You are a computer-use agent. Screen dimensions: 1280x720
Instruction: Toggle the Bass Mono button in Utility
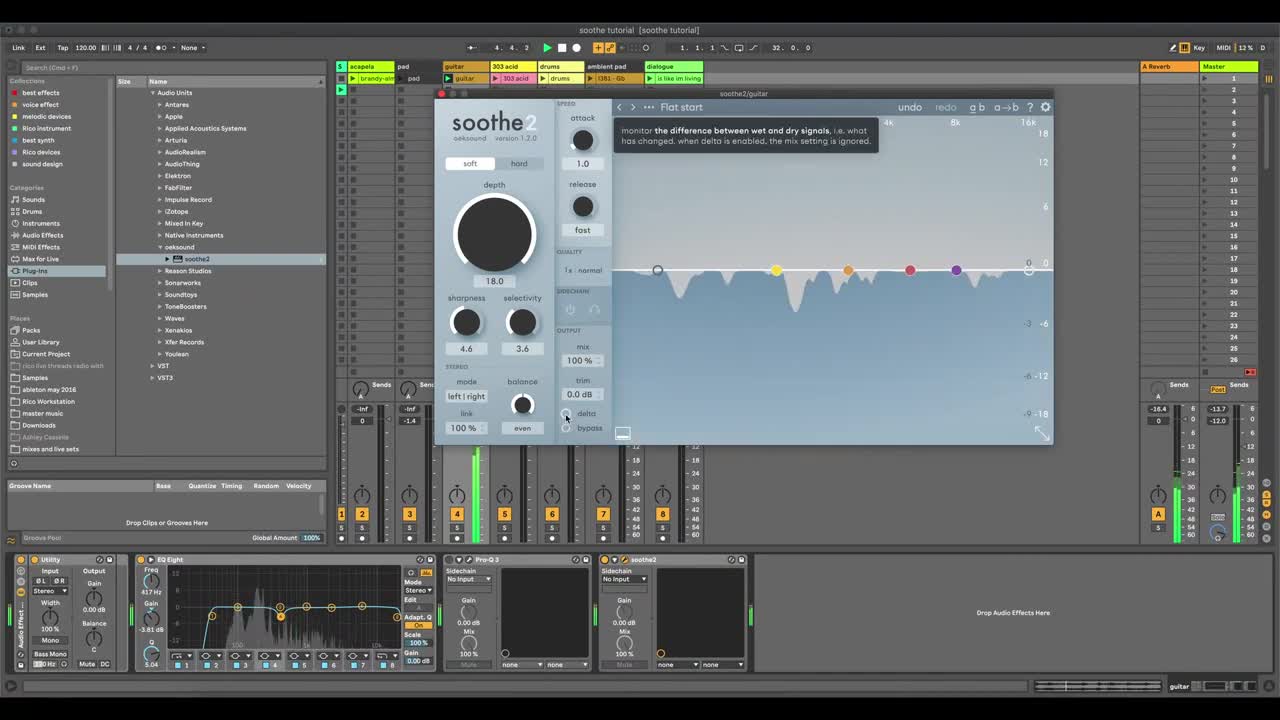(x=50, y=653)
